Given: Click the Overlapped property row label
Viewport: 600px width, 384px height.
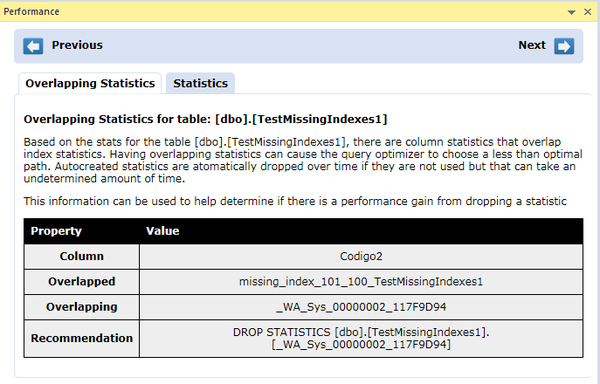Looking at the screenshot, I should tap(82, 281).
